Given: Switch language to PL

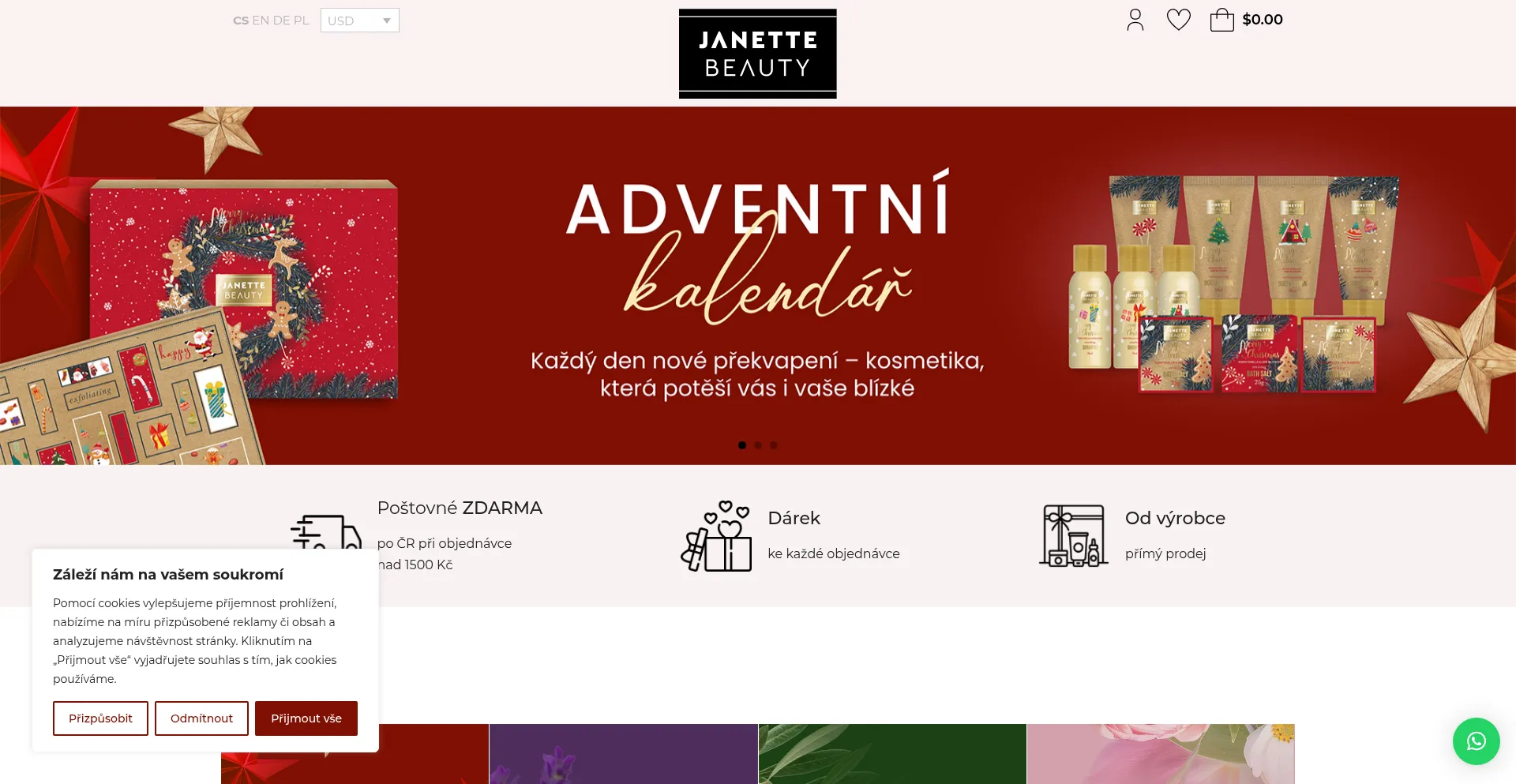Looking at the screenshot, I should click(x=301, y=21).
